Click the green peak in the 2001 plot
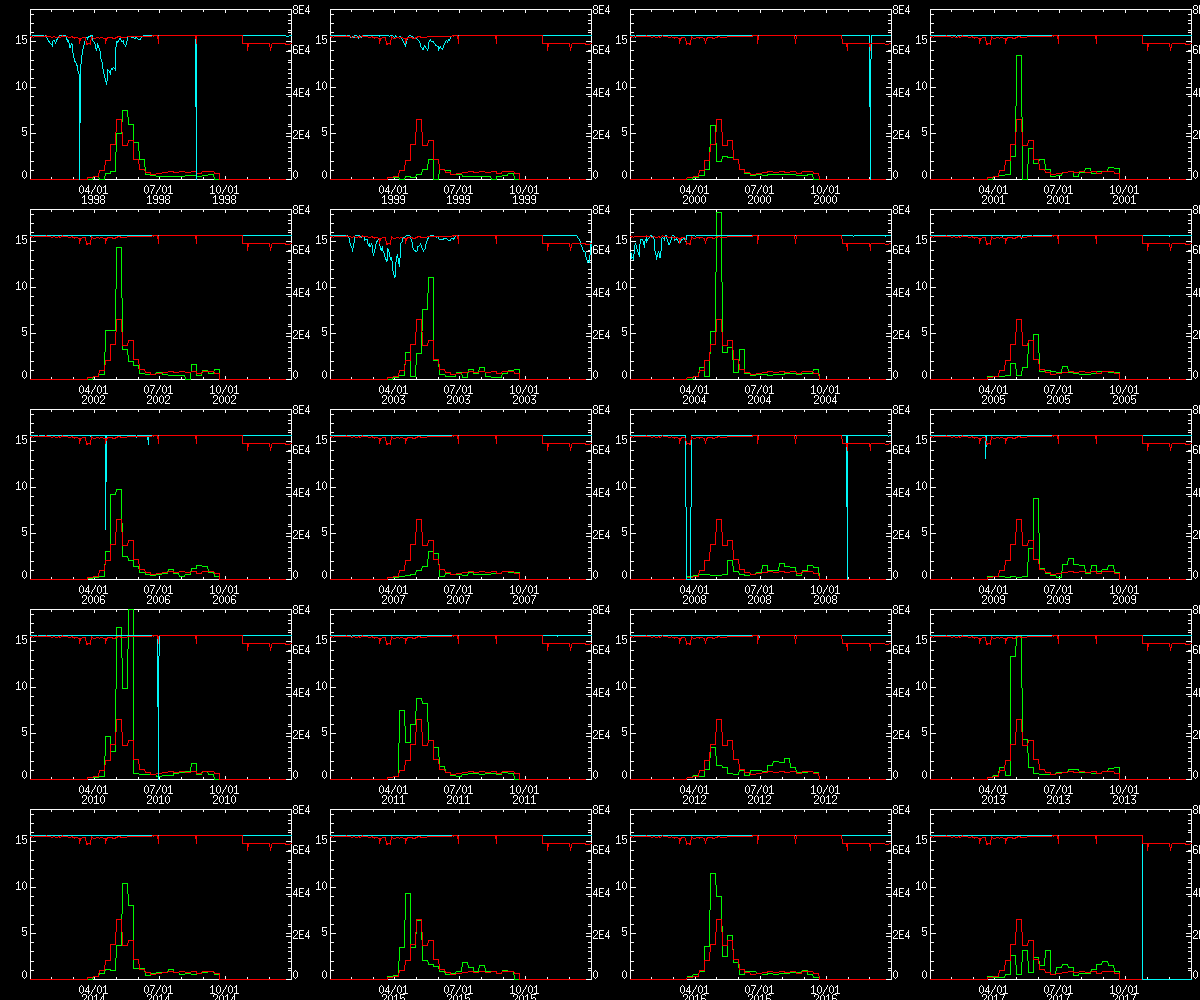The image size is (1200, 1000). [1018, 57]
